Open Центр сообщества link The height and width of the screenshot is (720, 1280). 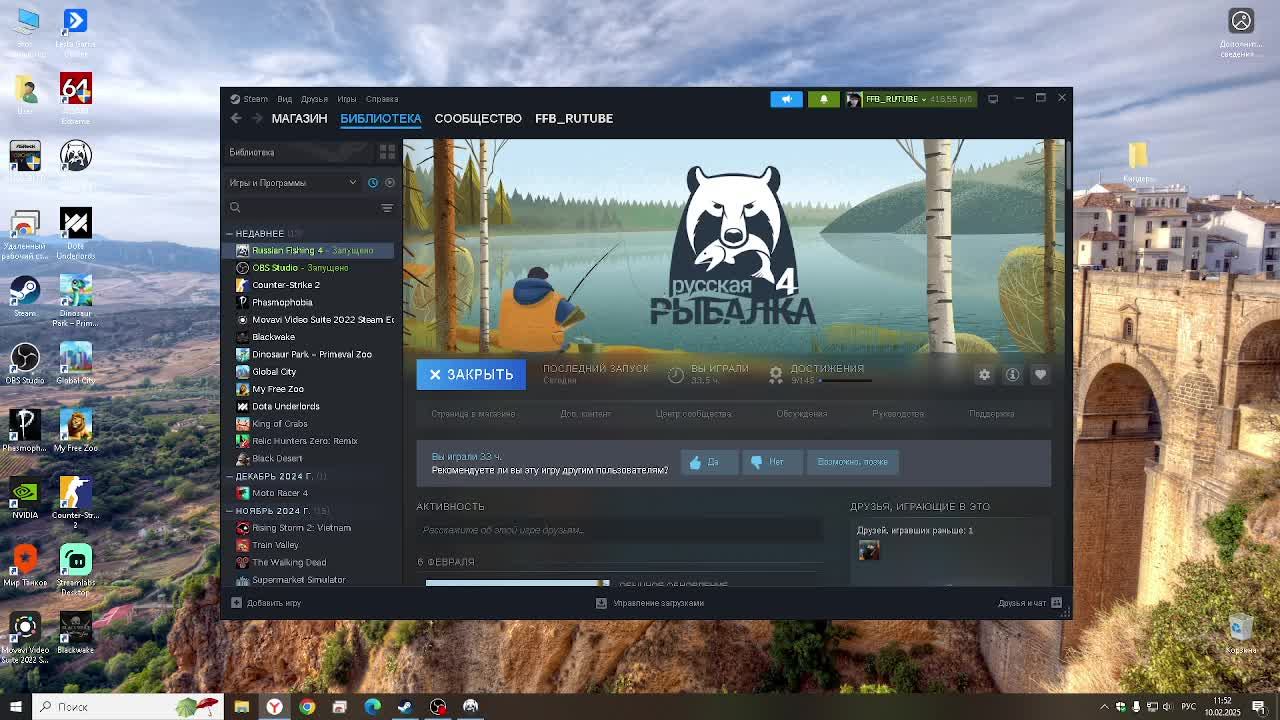pyautogui.click(x=693, y=413)
